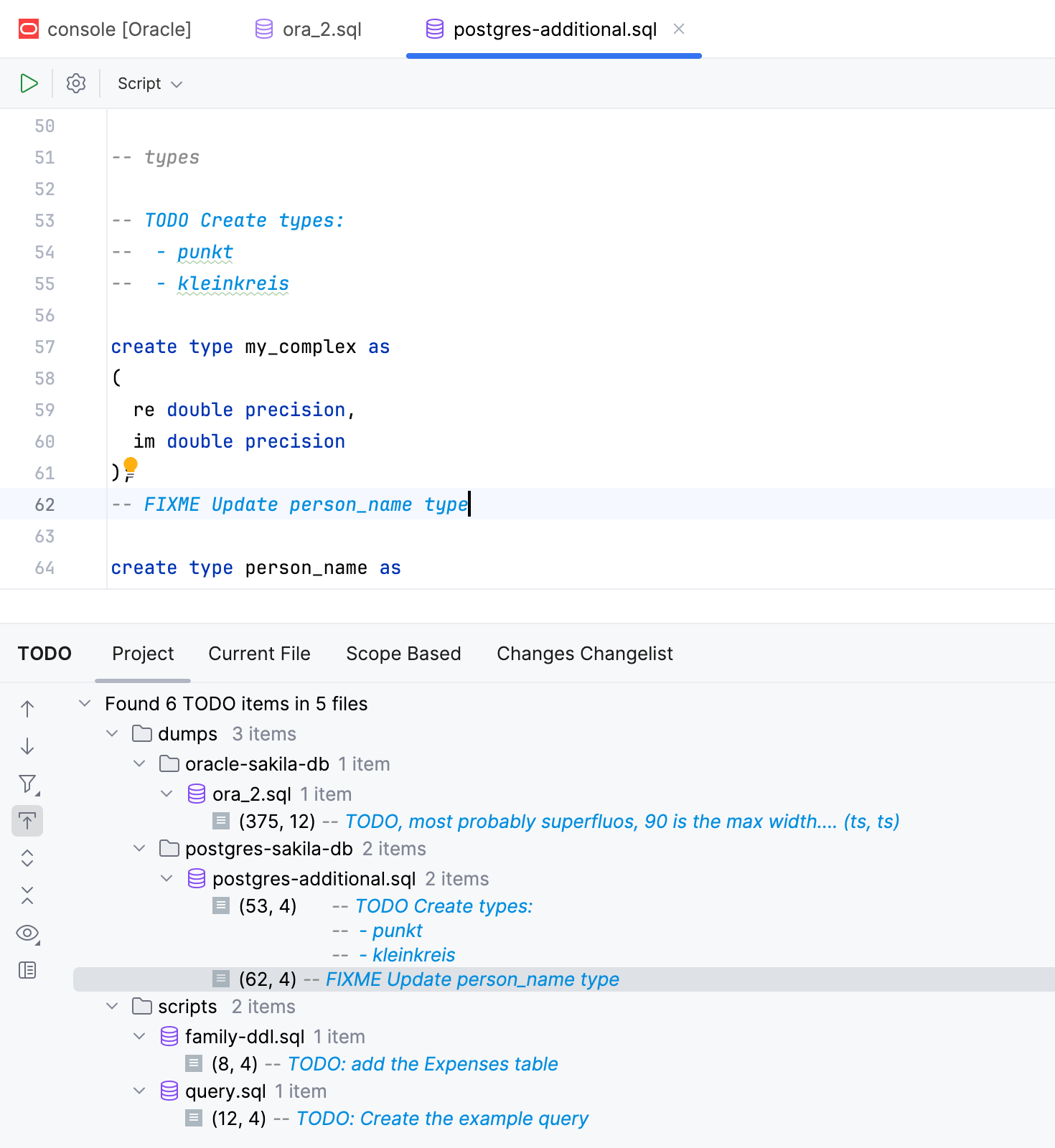The height and width of the screenshot is (1148, 1055).
Task: Open the TODO filter funnel icon
Action: click(x=27, y=784)
